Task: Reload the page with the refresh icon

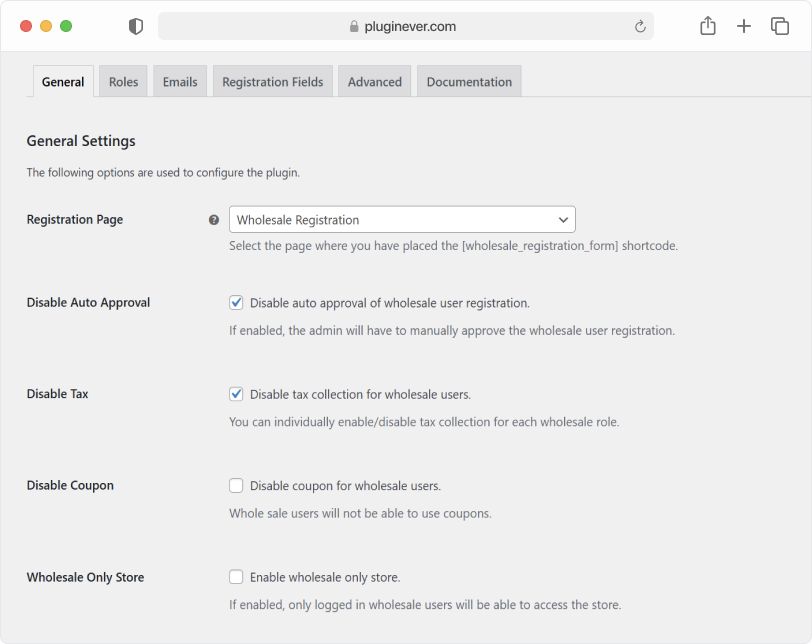Action: pyautogui.click(x=640, y=27)
